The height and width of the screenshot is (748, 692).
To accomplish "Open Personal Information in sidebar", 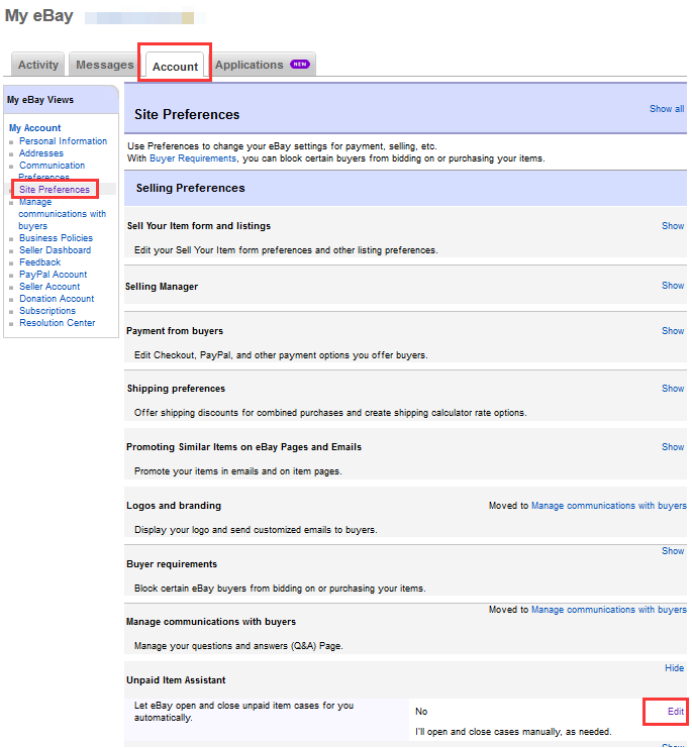I will pyautogui.click(x=63, y=141).
